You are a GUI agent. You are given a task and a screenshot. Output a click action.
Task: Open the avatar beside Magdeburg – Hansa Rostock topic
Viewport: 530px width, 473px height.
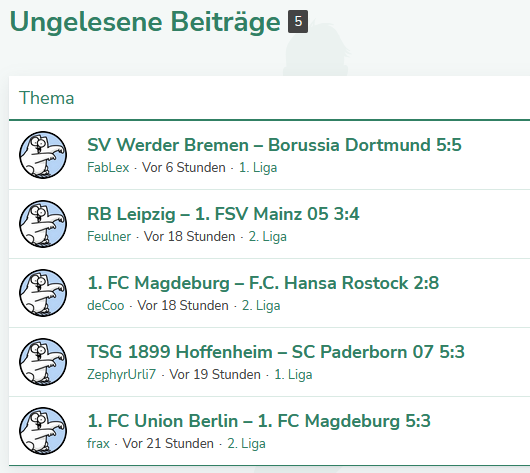(x=43, y=293)
